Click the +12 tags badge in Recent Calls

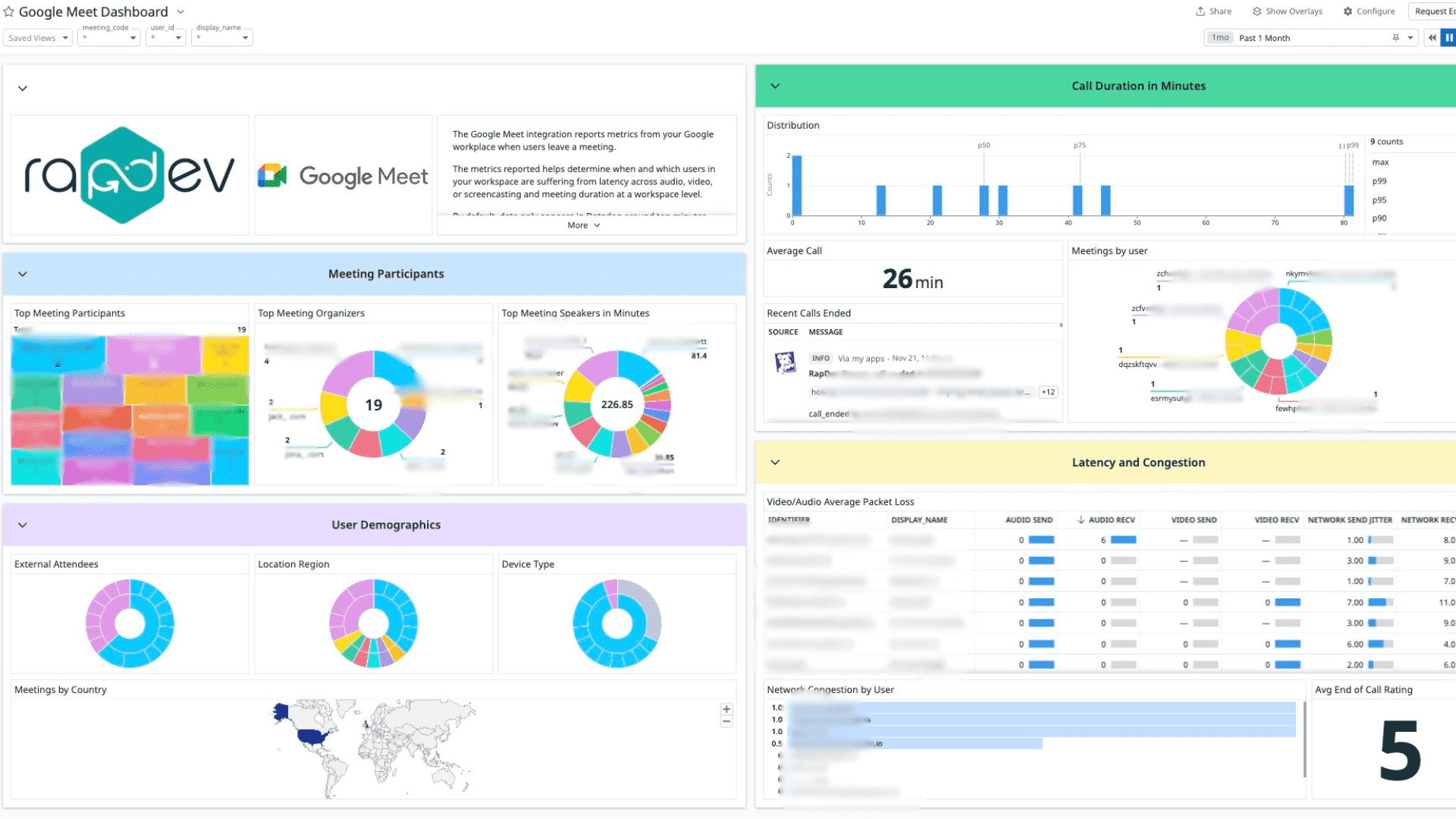[x=1048, y=393]
